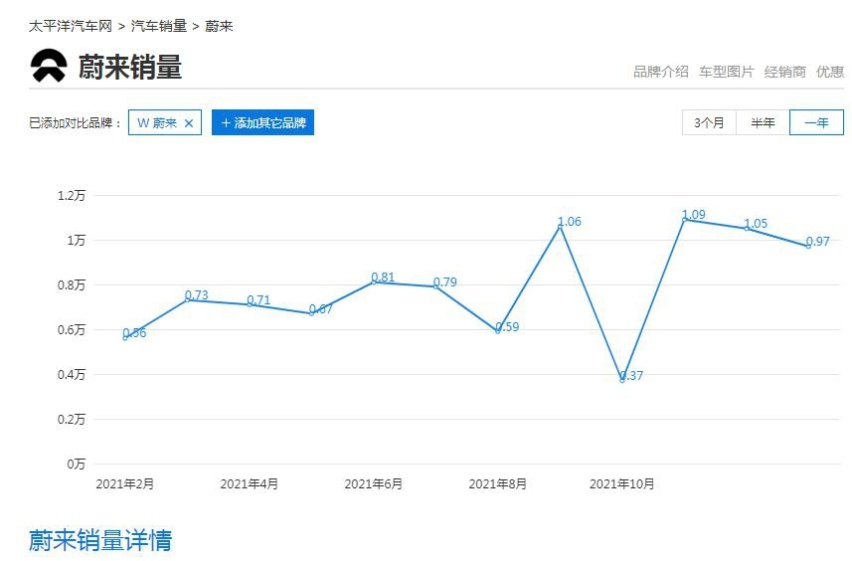
Task: Click the 0.37 data point label
Action: point(631,375)
